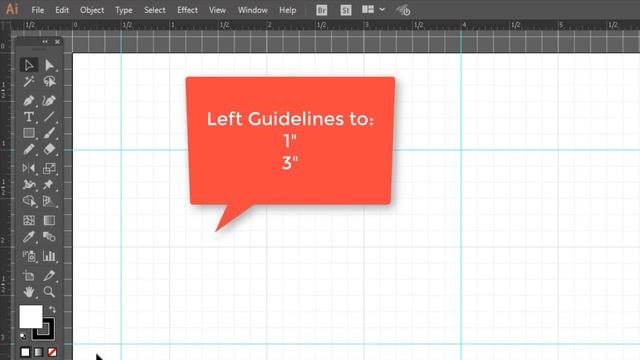Open the File menu

point(38,10)
